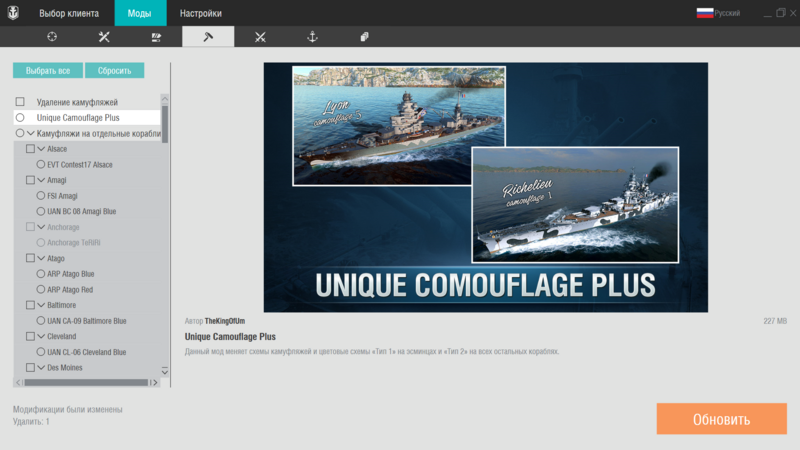
Task: Collapse Камуфляжи на отдельные корабли group
Action: pyautogui.click(x=31, y=133)
